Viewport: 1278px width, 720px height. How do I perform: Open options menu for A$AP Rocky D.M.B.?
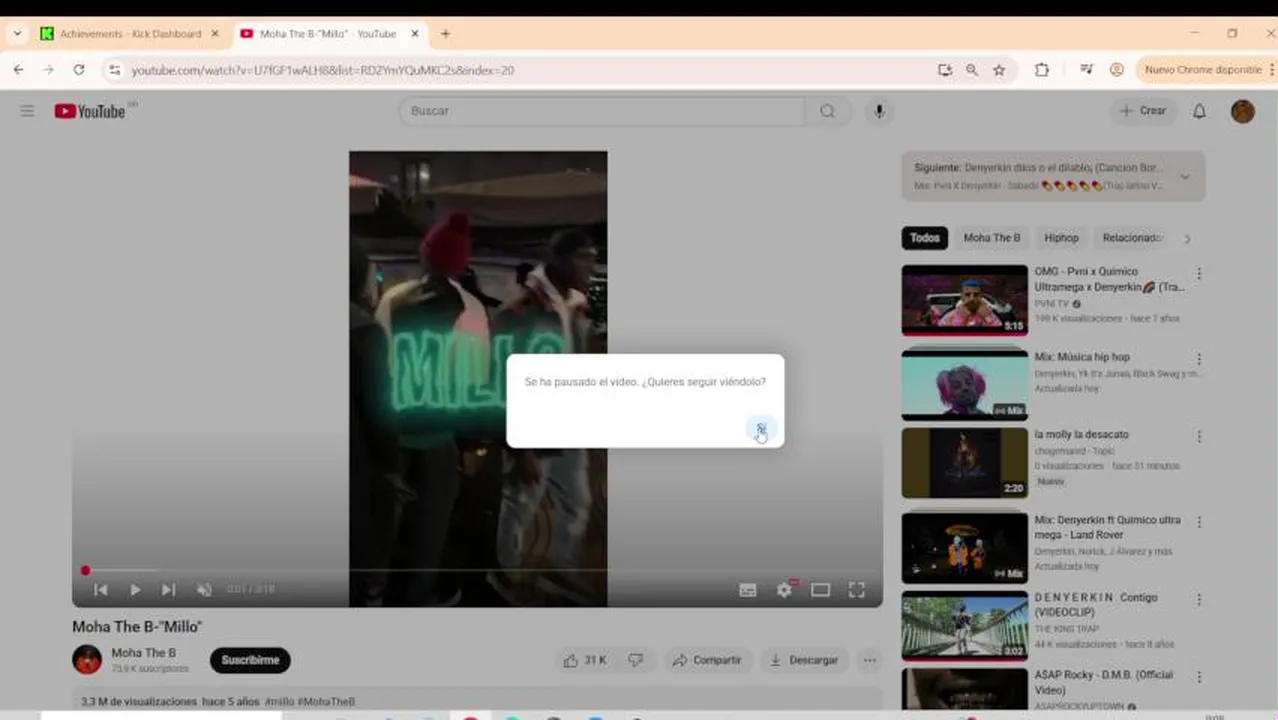pyautogui.click(x=1199, y=677)
